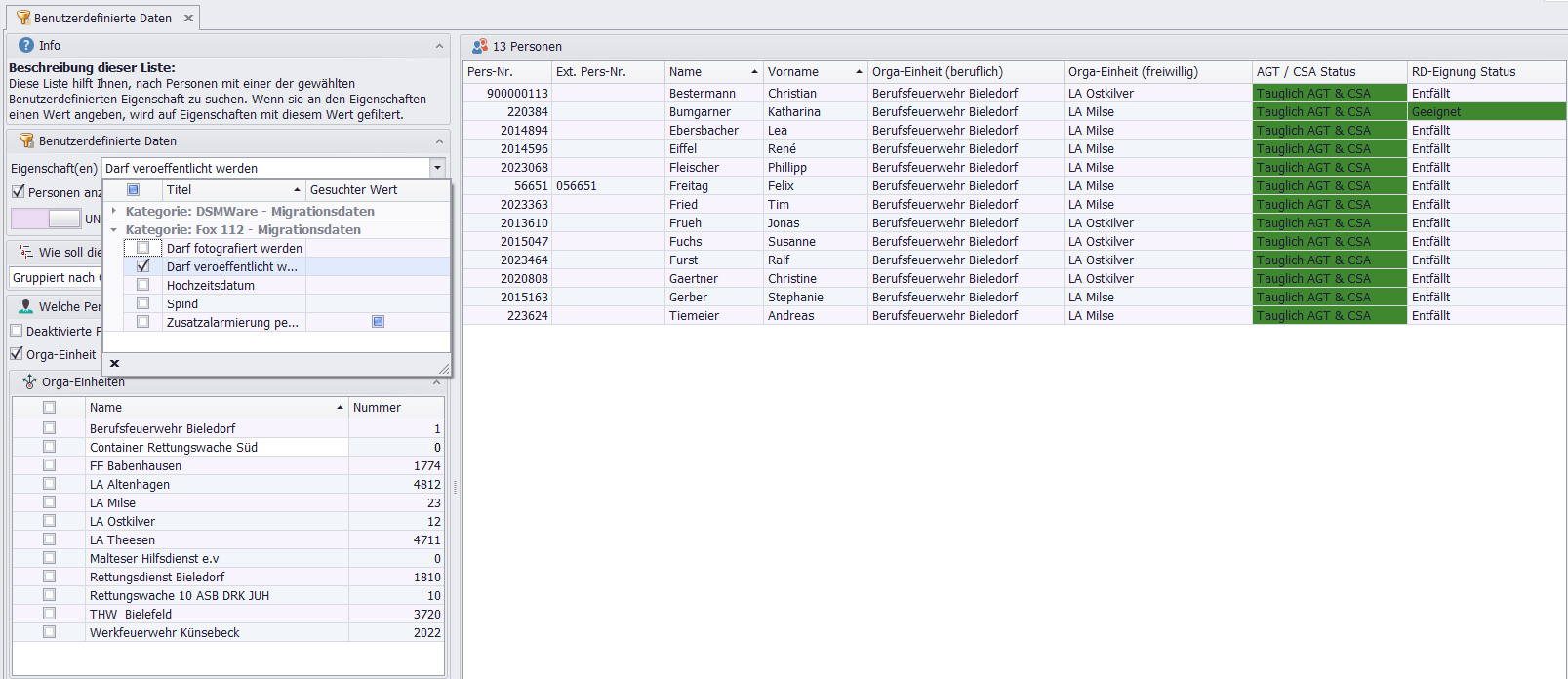Viewport: 1568px width, 679px height.
Task: Click the Zusatzalarmierung value indicator square
Action: click(378, 322)
